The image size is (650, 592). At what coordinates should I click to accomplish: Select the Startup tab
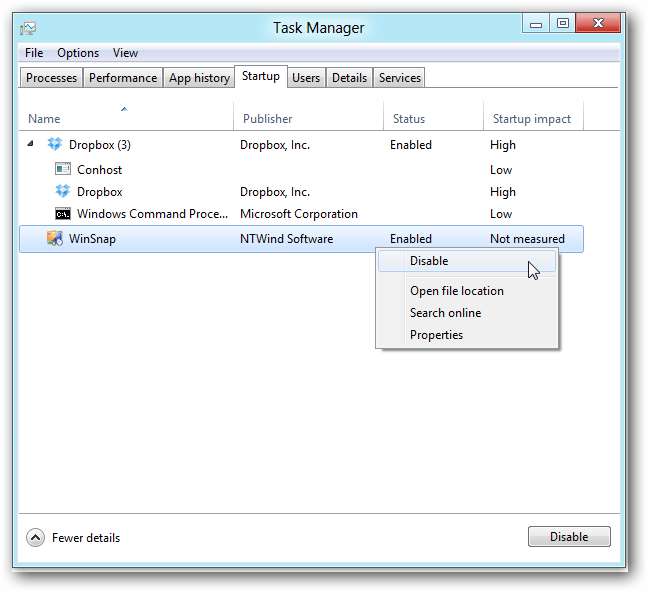261,76
